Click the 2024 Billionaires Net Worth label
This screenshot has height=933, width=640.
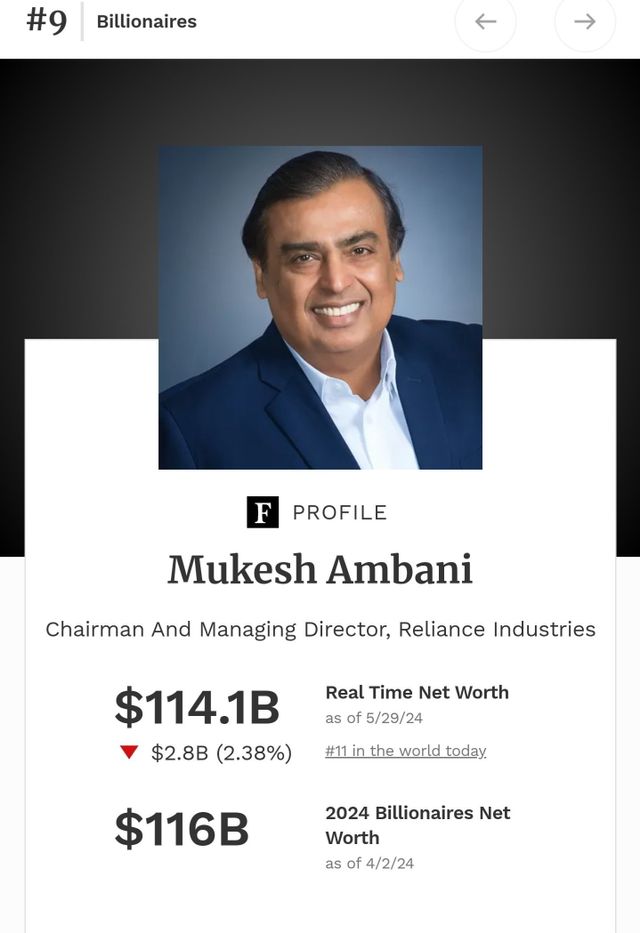coord(417,825)
